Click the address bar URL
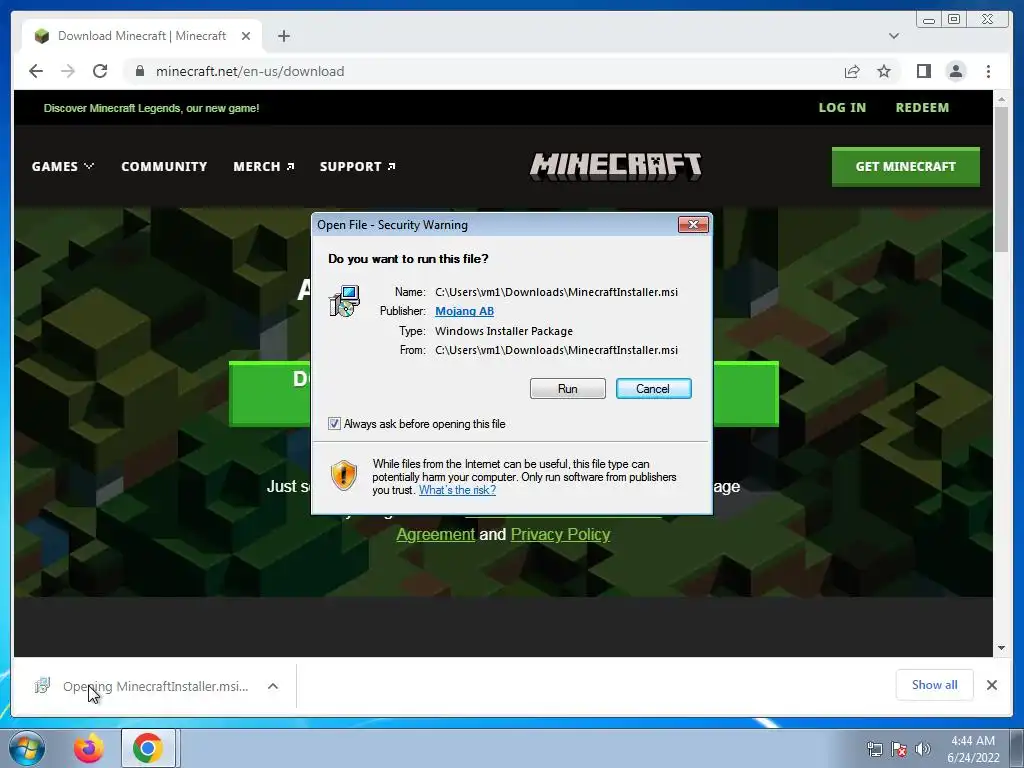The image size is (1024, 768). [250, 71]
